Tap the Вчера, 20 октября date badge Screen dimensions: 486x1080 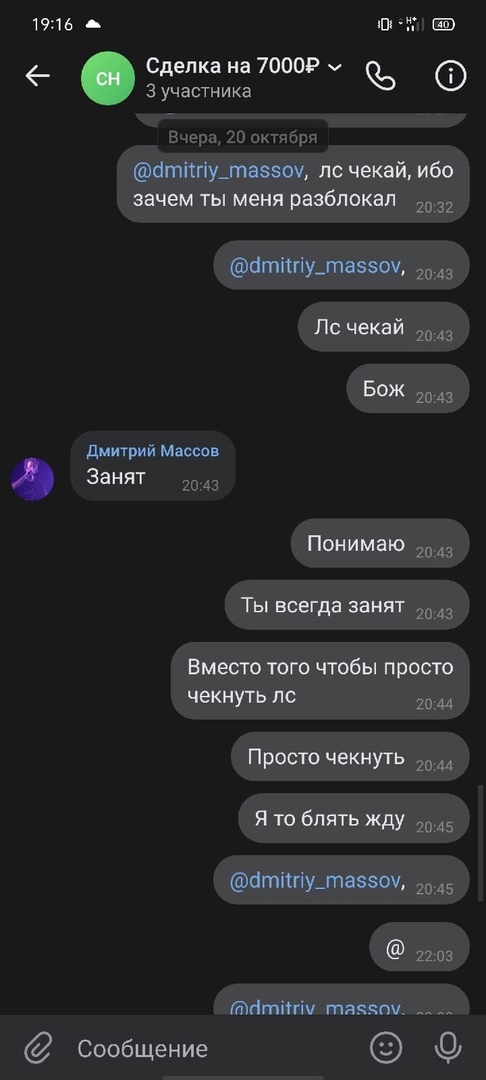click(x=243, y=136)
